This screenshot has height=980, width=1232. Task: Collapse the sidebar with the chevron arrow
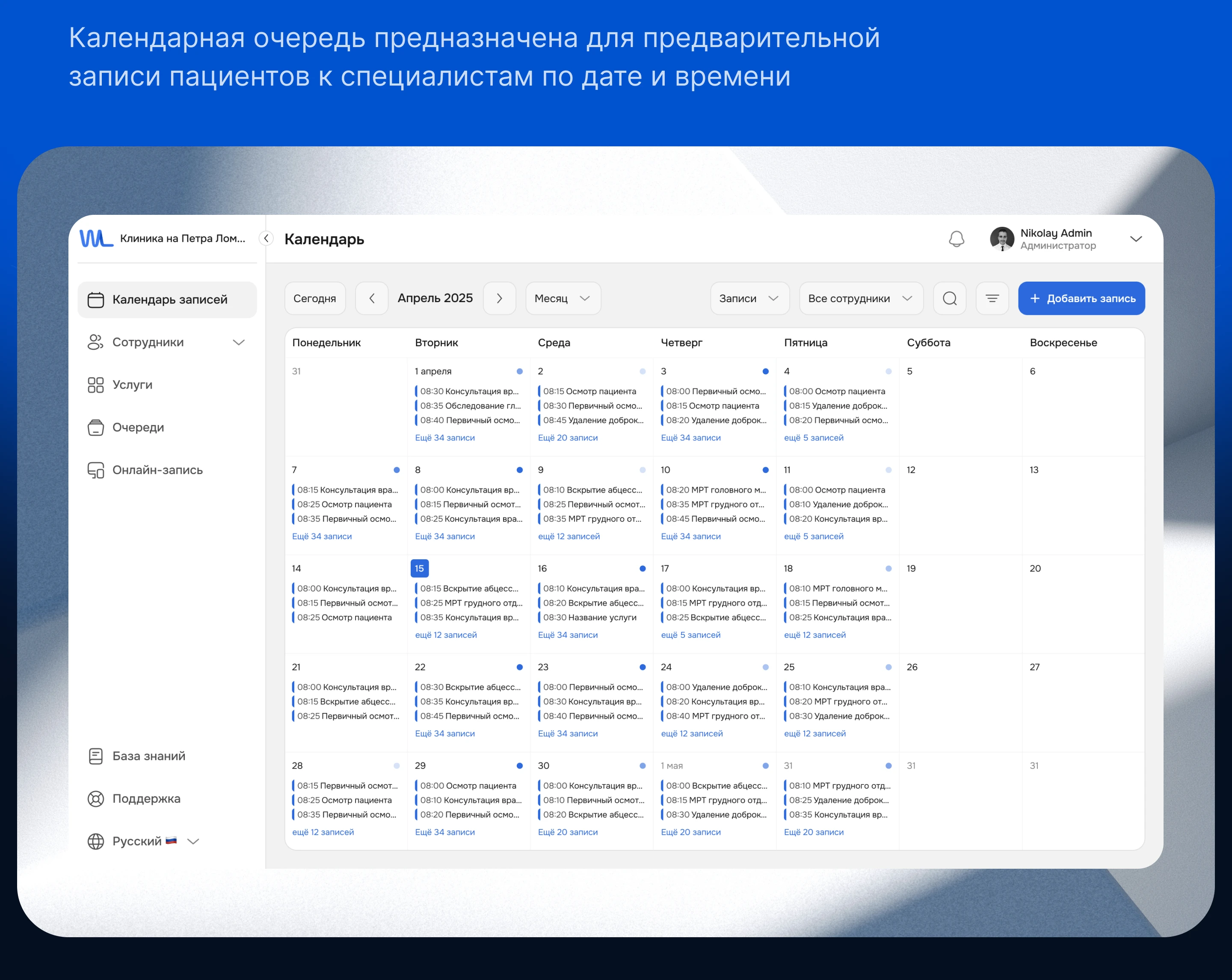tap(265, 238)
